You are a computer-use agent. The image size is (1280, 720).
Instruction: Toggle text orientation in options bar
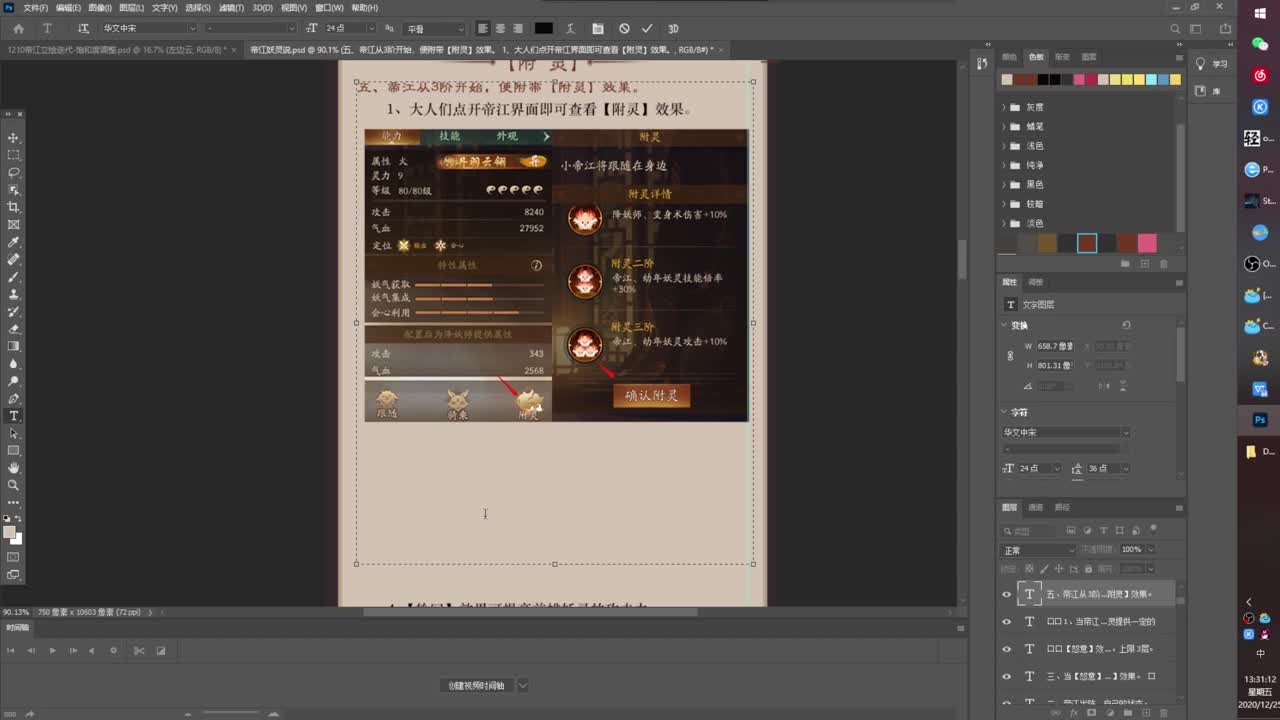pos(83,28)
